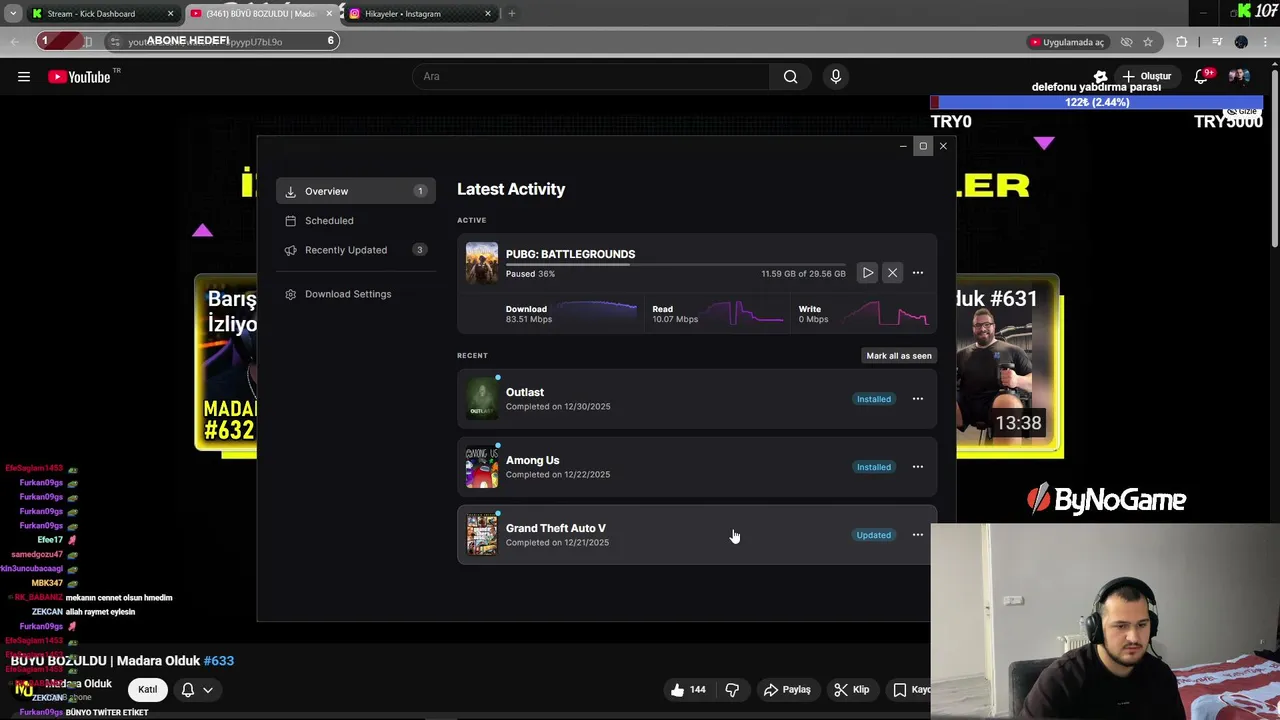Click the Outlast game thumbnail
The height and width of the screenshot is (720, 1280).
(x=482, y=399)
